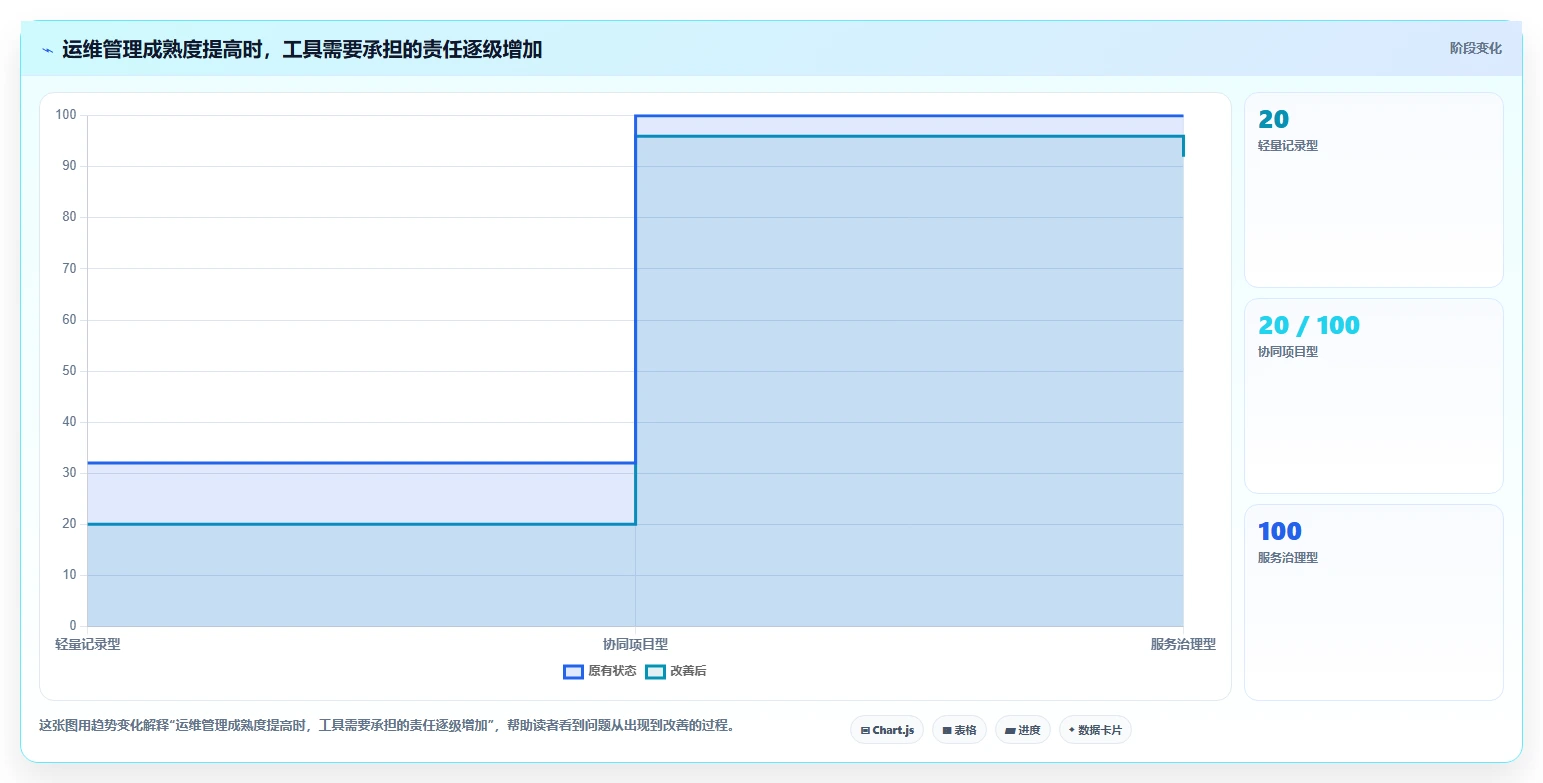Select the Chart.js tag

point(887,730)
